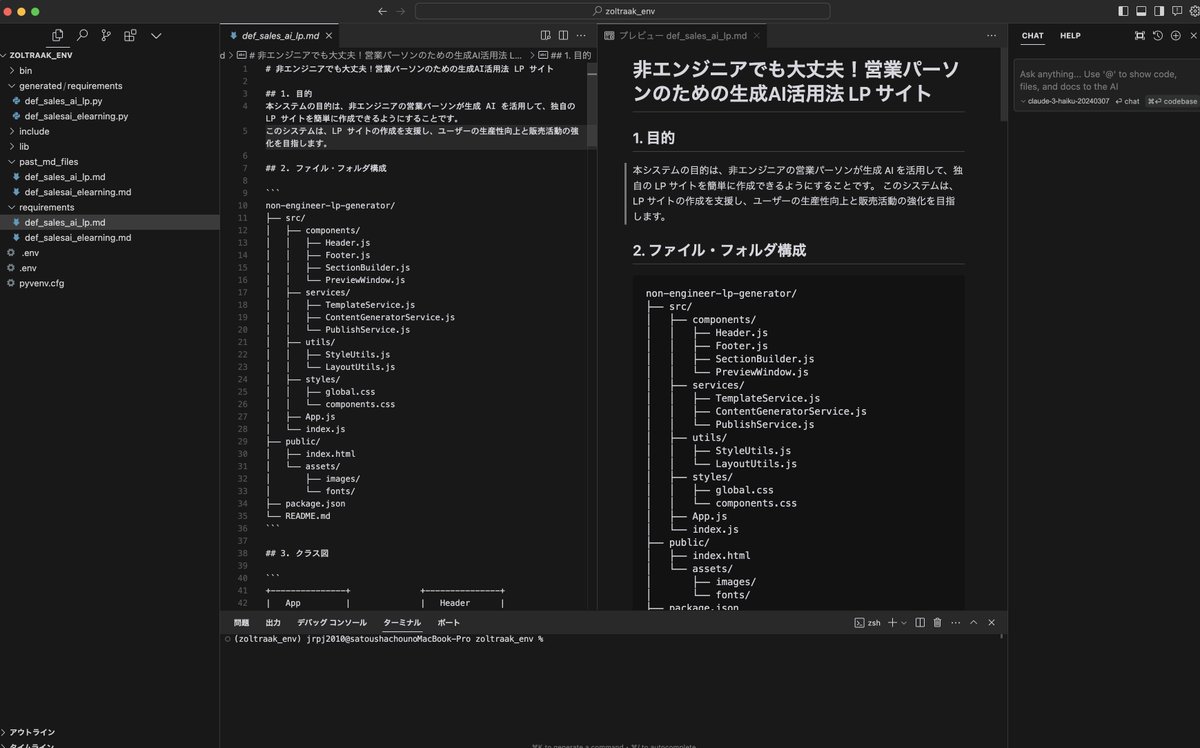The height and width of the screenshot is (748, 1200).
Task: Show additional views chevron in sidebar
Action: 156,35
